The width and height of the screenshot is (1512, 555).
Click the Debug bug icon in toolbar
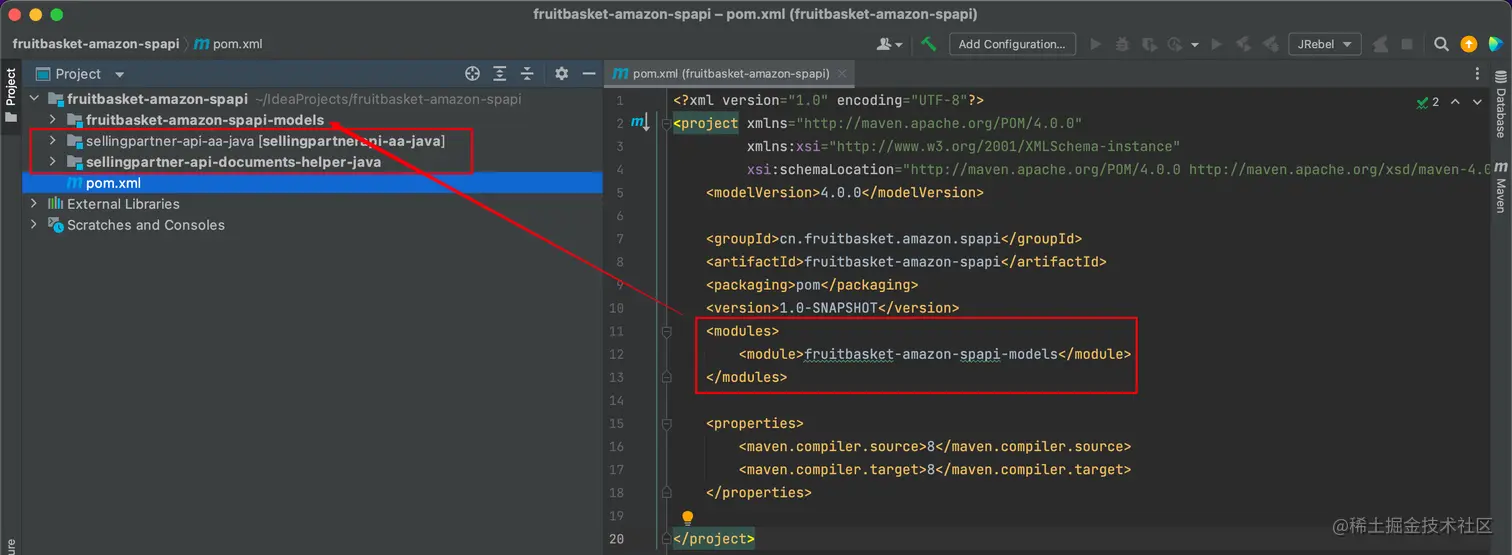(1123, 44)
